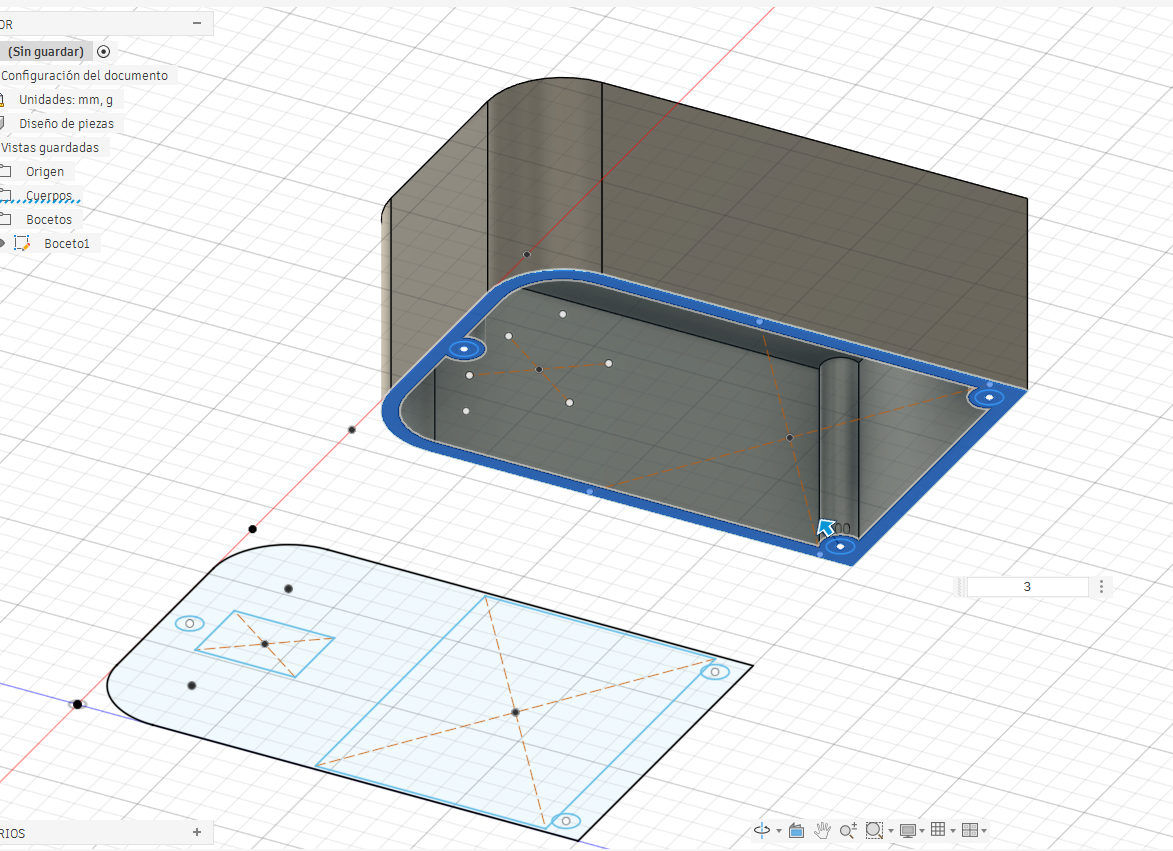Expand the Grid and Snaps dropdown arrow

click(952, 831)
